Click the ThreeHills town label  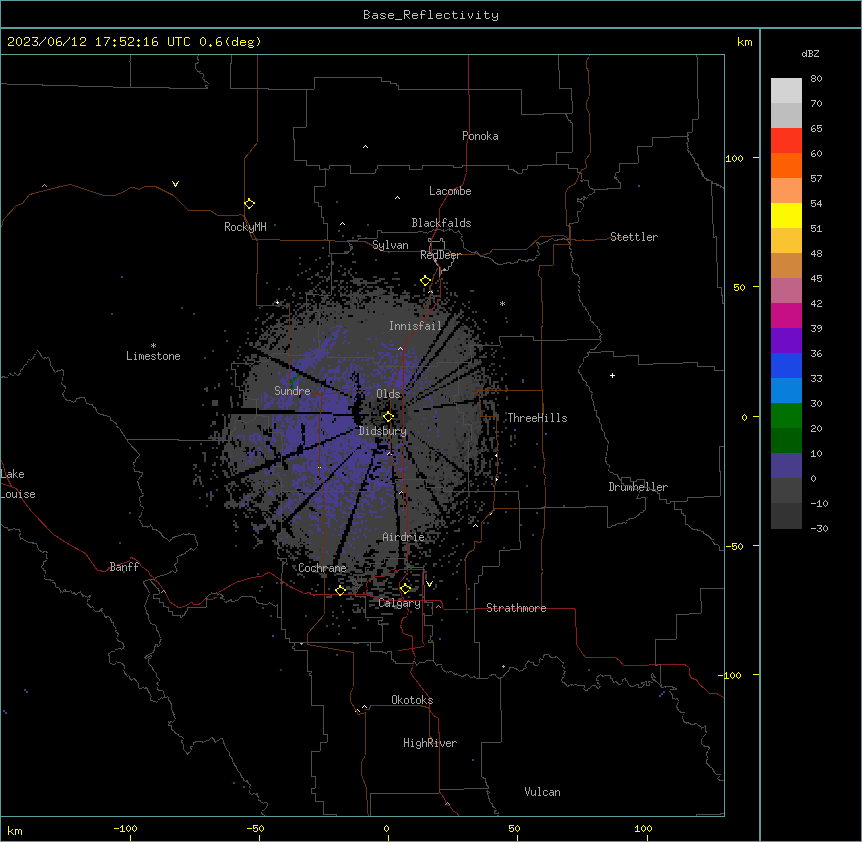coord(537,418)
